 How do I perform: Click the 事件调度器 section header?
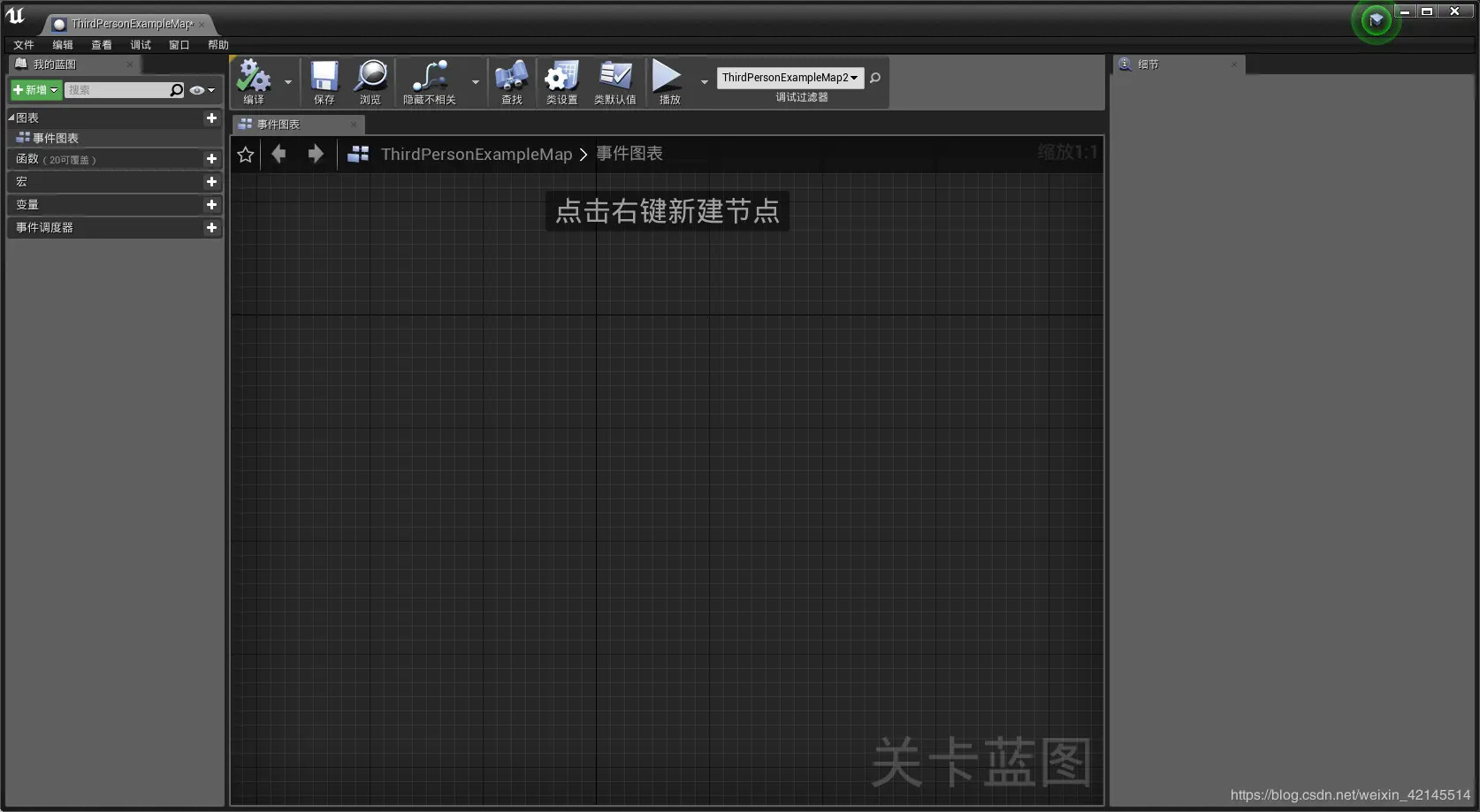(x=115, y=227)
